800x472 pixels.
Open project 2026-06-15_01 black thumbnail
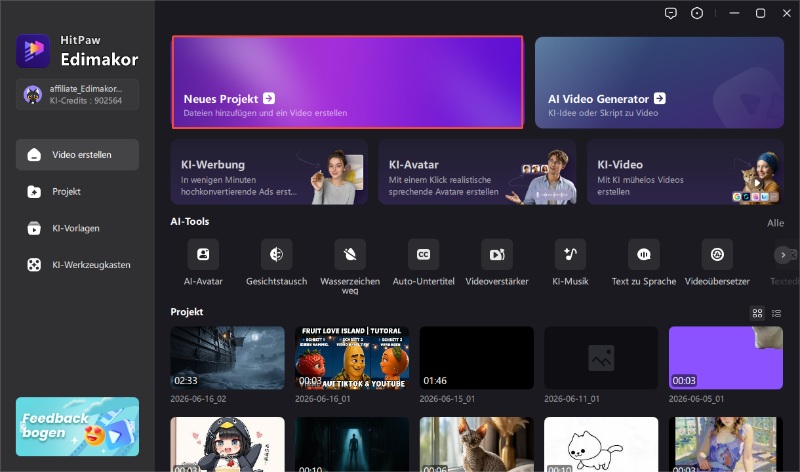coord(477,358)
